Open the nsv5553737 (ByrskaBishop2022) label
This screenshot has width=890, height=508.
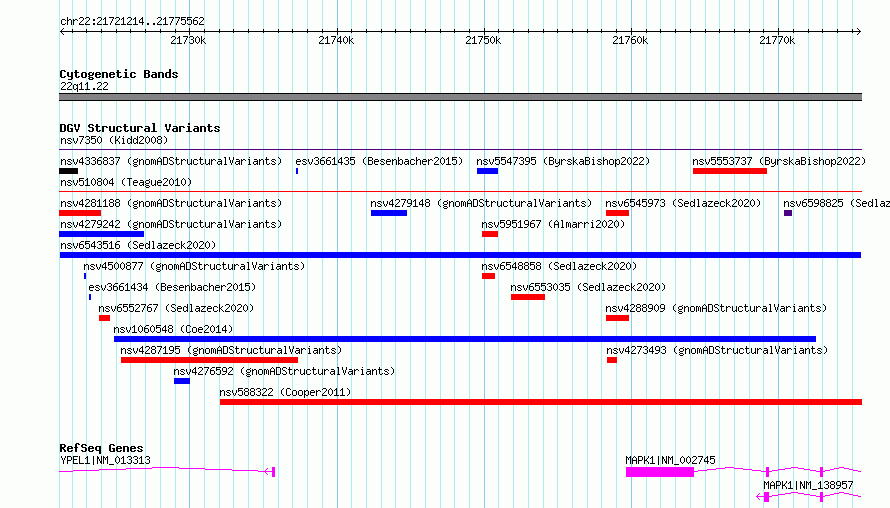pos(779,161)
